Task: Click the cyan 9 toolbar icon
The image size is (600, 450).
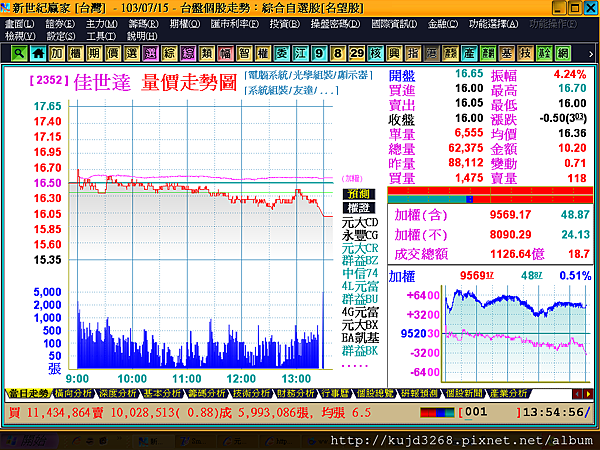Action: pos(319,53)
